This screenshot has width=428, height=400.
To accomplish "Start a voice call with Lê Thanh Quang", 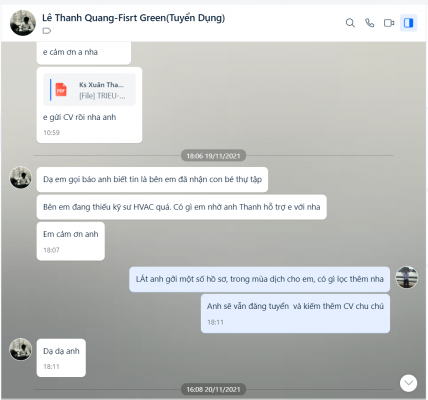I will [370, 23].
